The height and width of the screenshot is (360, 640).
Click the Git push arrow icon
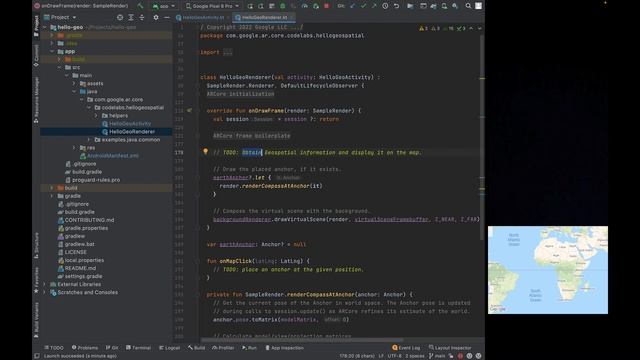coord(374,6)
